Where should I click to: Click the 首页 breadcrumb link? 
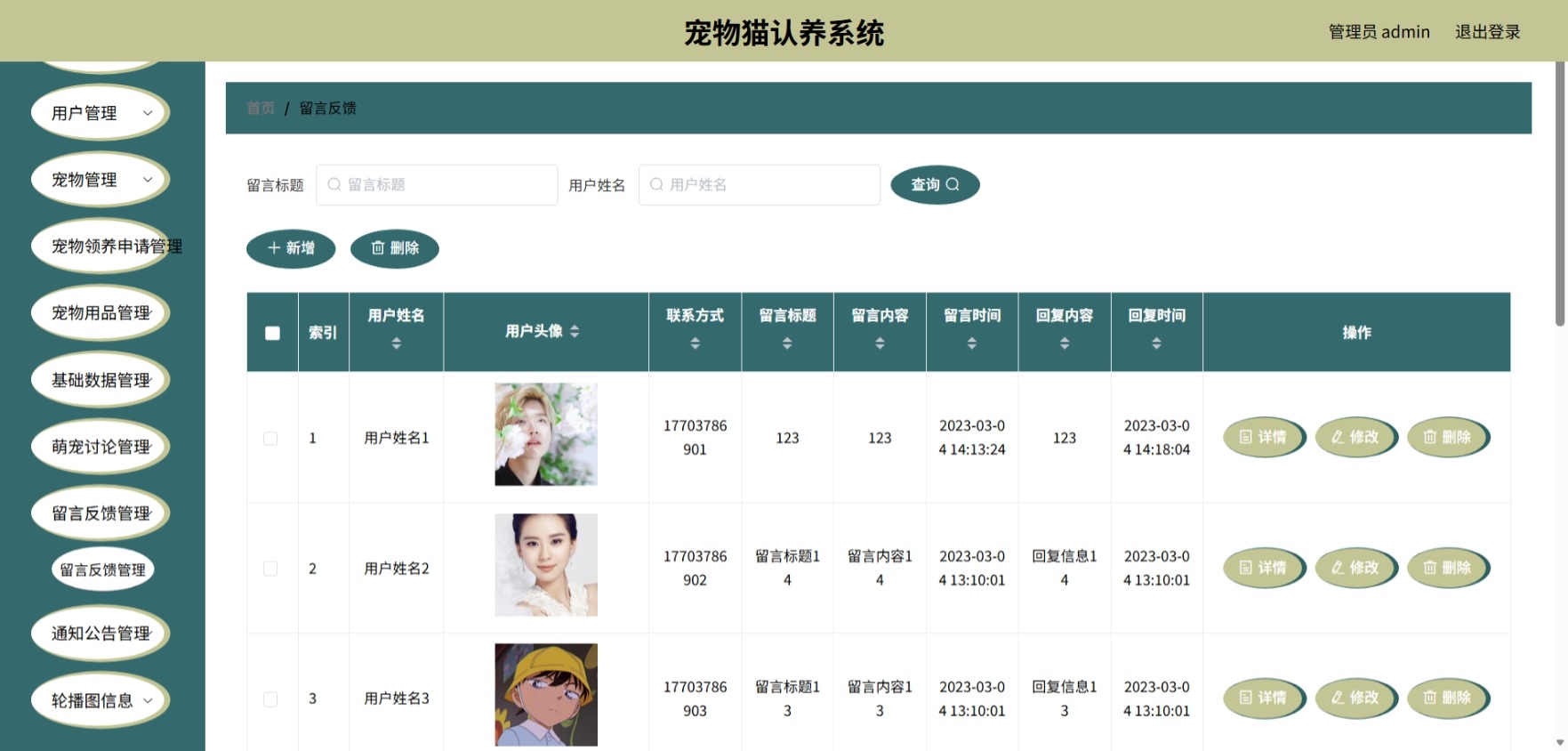click(261, 108)
